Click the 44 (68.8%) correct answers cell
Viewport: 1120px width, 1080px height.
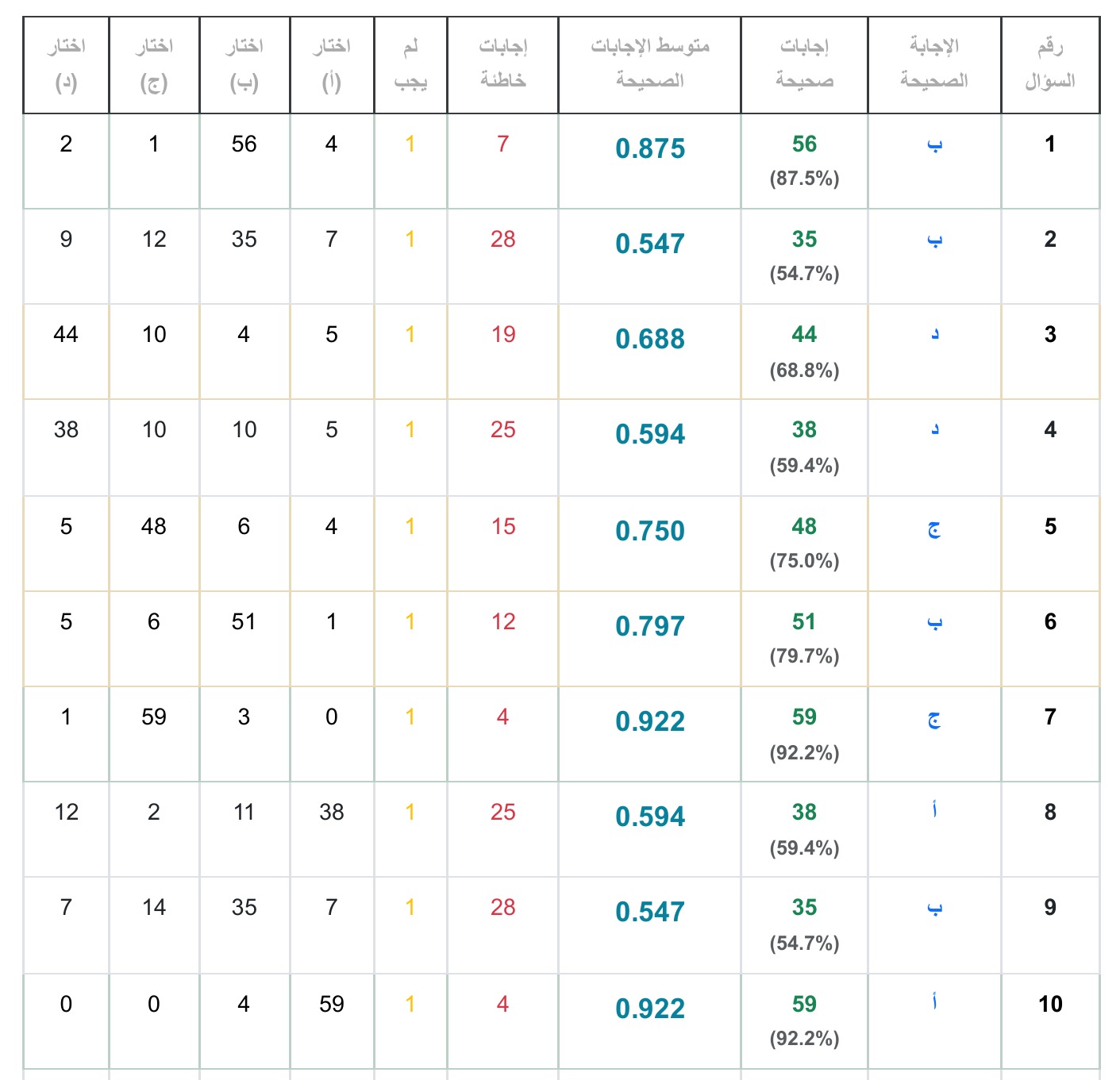click(803, 351)
